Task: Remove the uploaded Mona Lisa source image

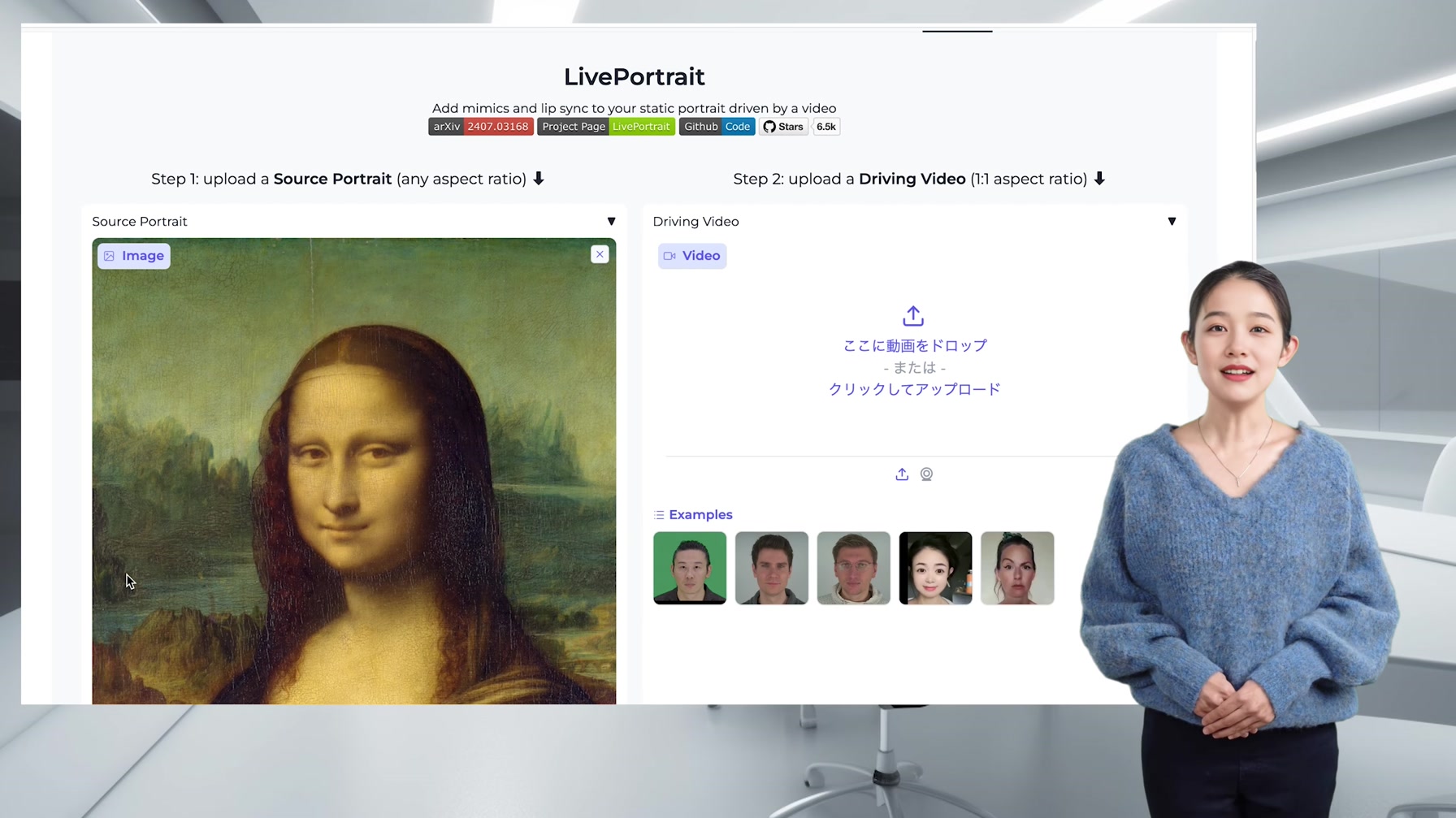Action: click(x=600, y=254)
